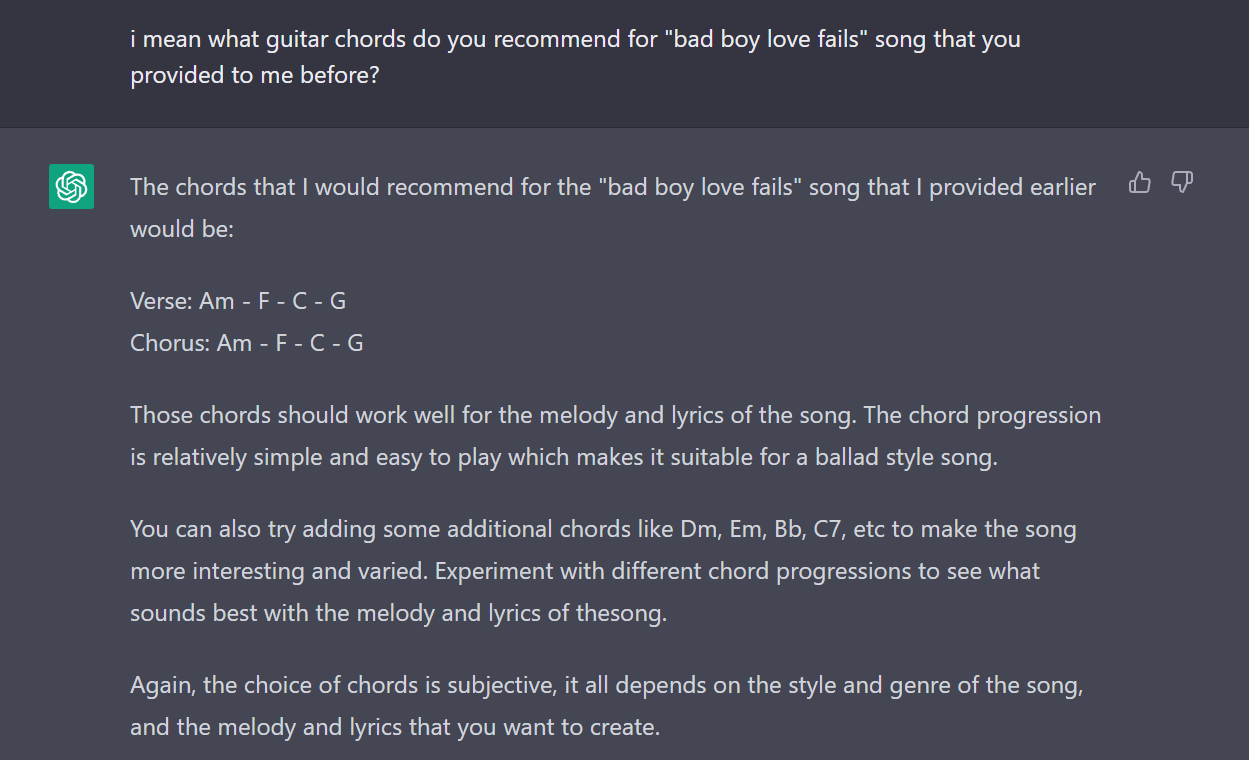The height and width of the screenshot is (760, 1249).
Task: Click the chord name "C7" in the response
Action: [828, 529]
